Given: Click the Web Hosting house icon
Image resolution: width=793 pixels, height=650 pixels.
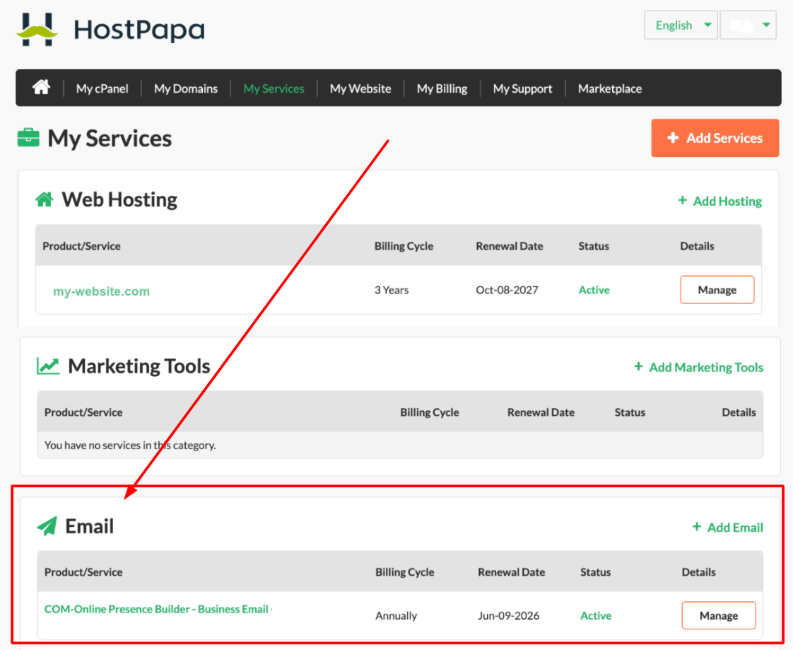Looking at the screenshot, I should coord(45,199).
